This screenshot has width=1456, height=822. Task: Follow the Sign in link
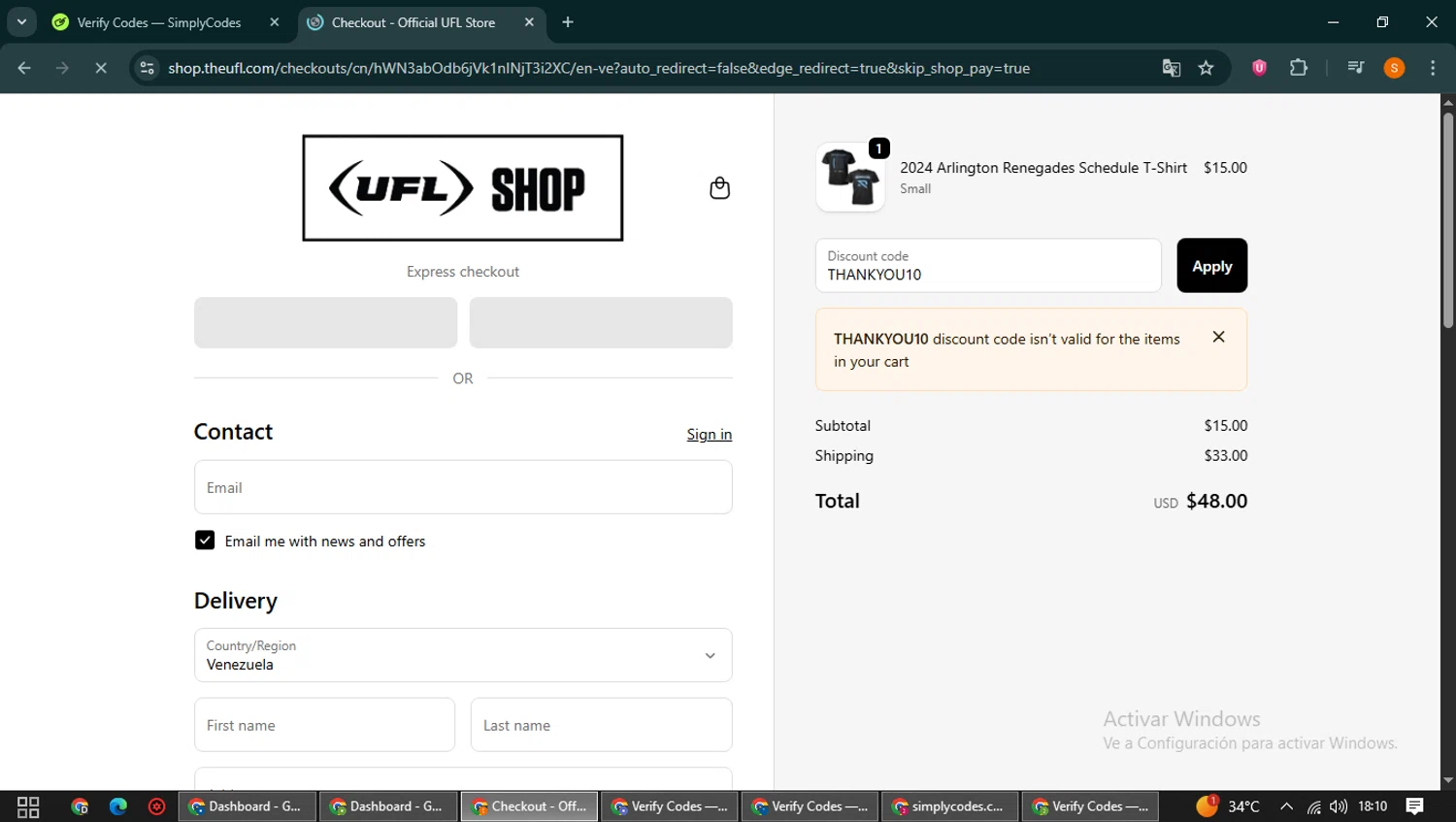[709, 434]
